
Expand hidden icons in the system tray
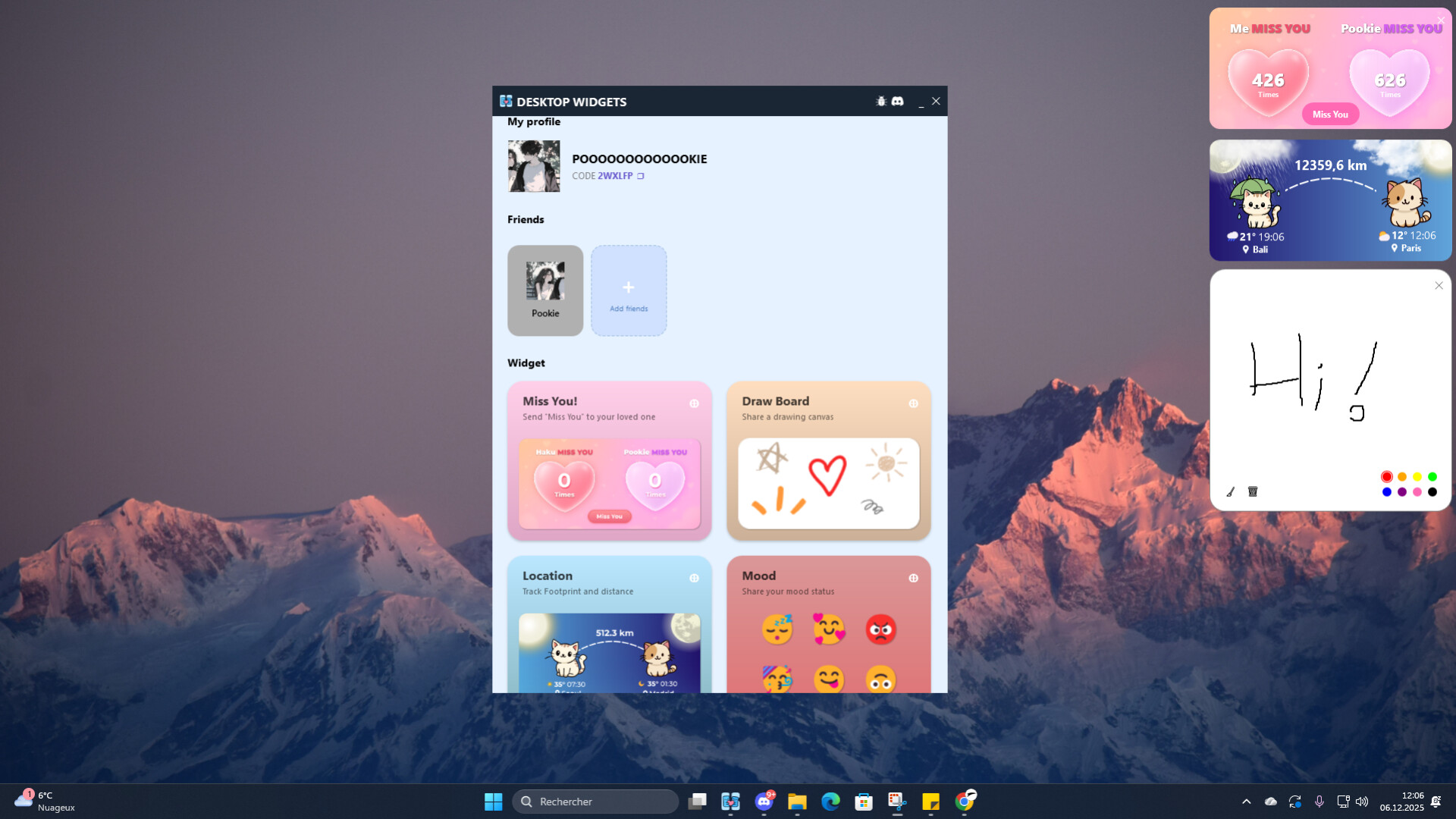pyautogui.click(x=1247, y=801)
